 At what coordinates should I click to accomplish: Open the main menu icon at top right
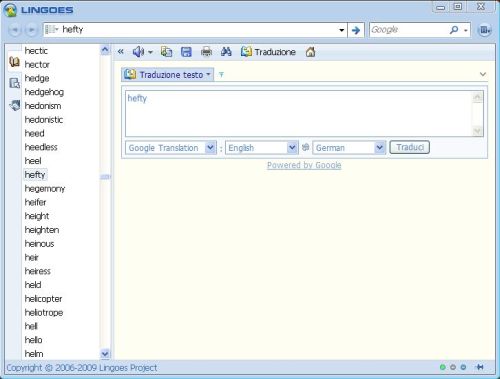coord(485,30)
